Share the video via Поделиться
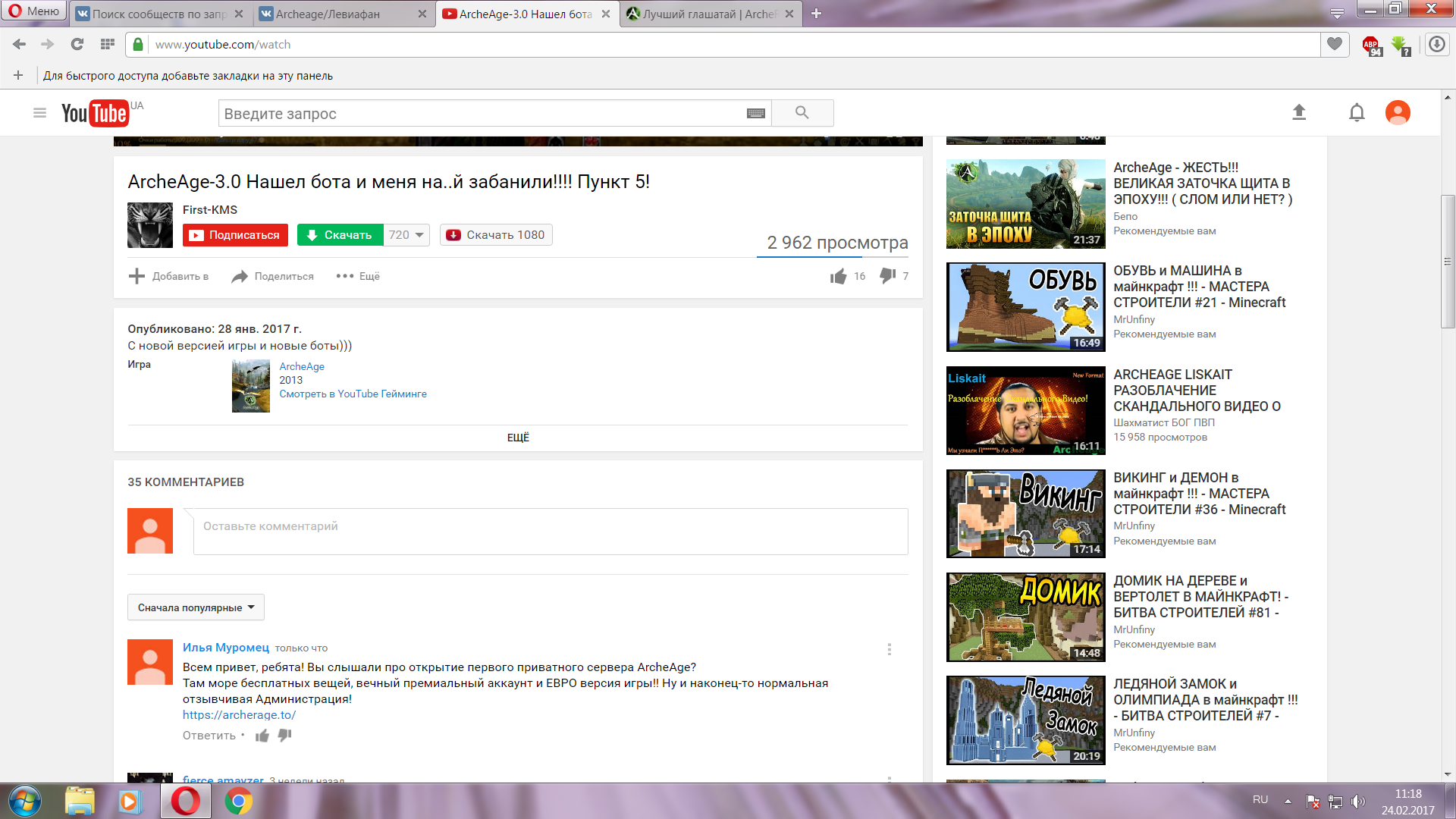This screenshot has width=1456, height=819. tap(272, 276)
